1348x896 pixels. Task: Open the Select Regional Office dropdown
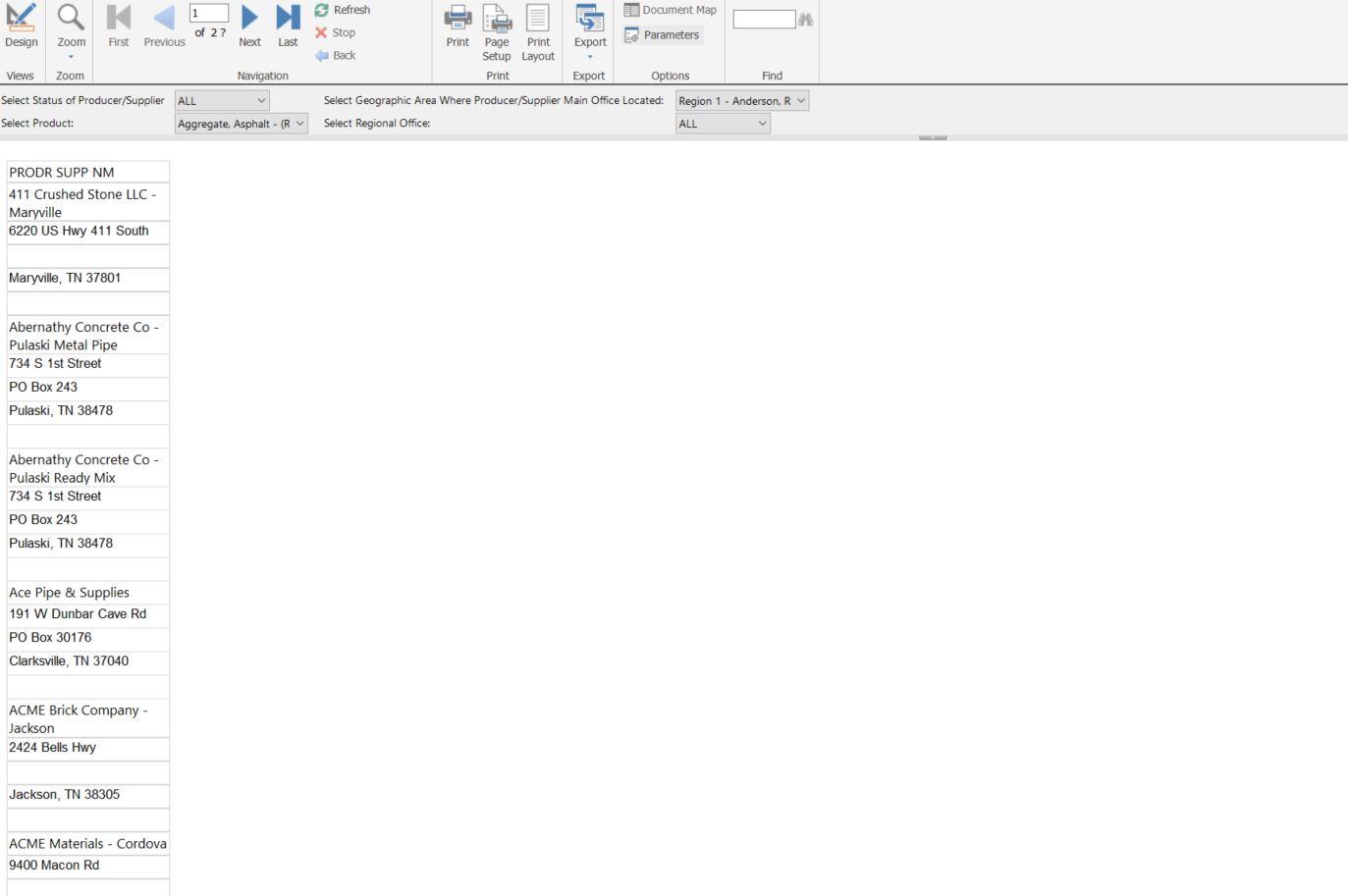pos(723,124)
